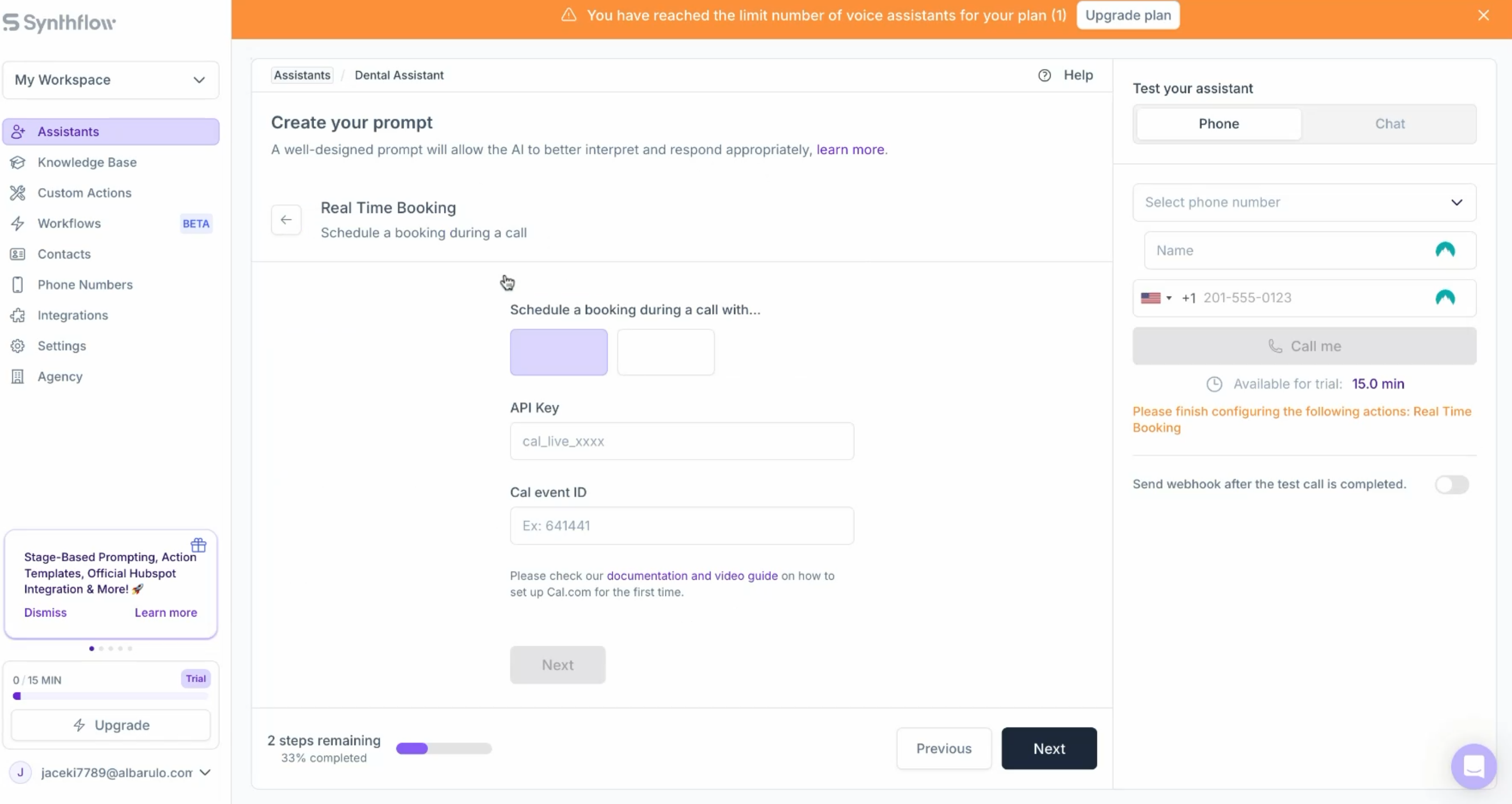Open the documentation and video guide link
This screenshot has width=1512, height=804.
691,576
